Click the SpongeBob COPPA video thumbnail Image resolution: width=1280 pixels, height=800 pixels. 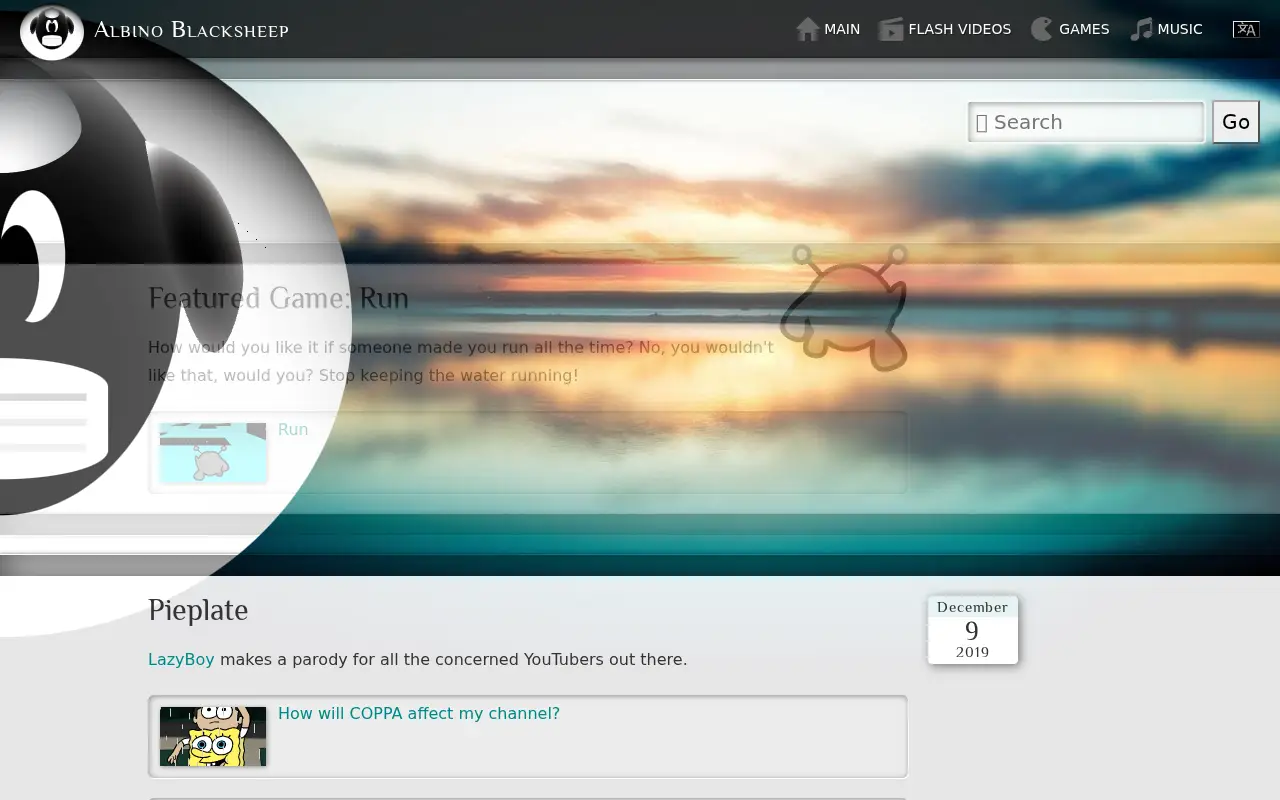[x=213, y=736]
